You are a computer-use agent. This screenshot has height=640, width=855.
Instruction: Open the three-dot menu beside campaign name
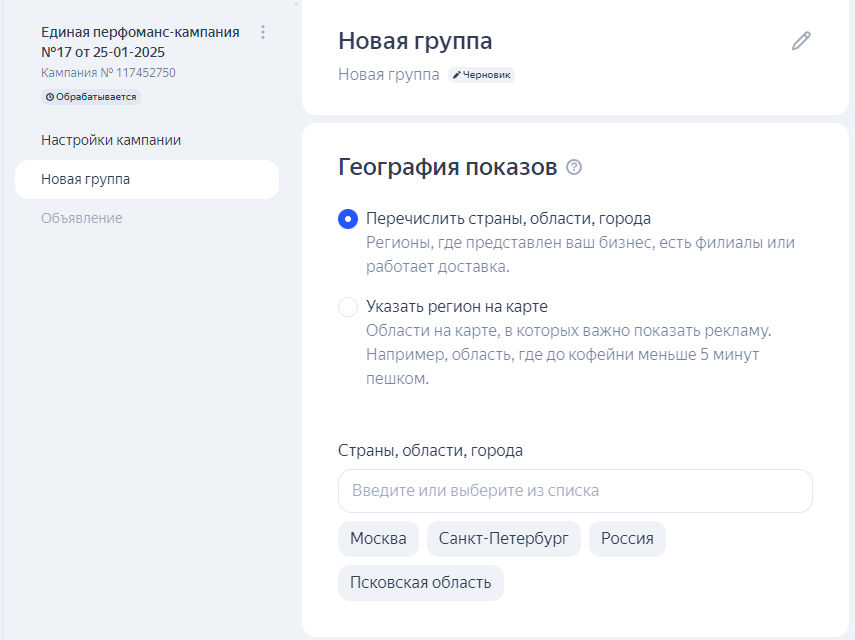pyautogui.click(x=263, y=32)
